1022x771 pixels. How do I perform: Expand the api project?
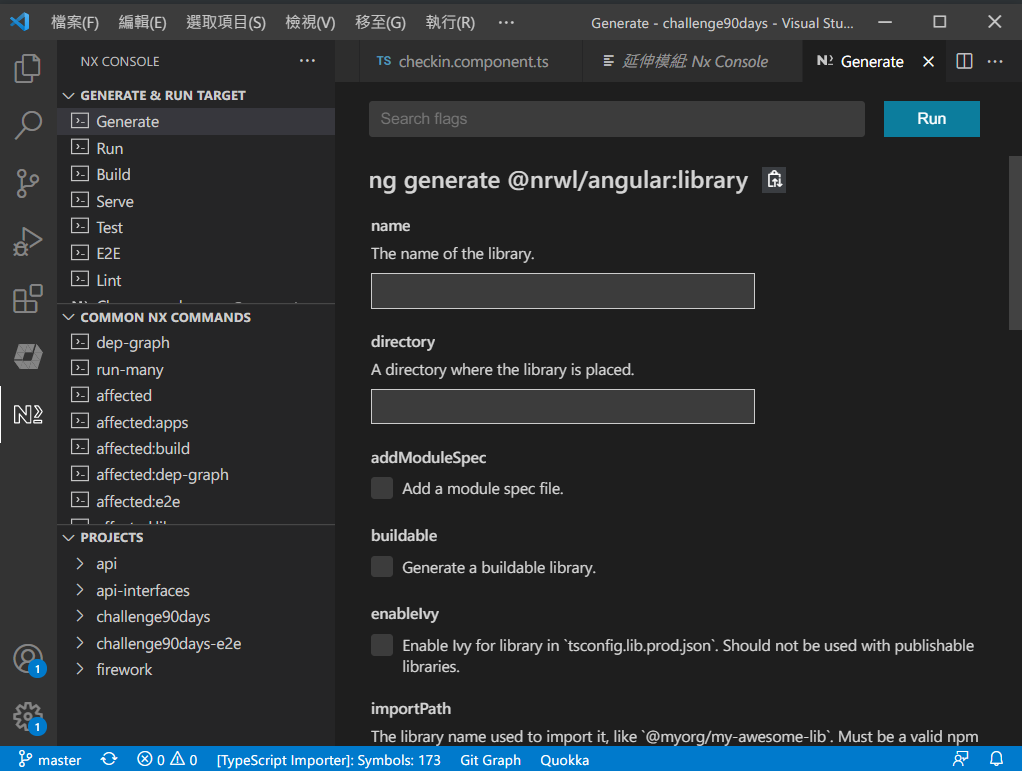[80, 564]
